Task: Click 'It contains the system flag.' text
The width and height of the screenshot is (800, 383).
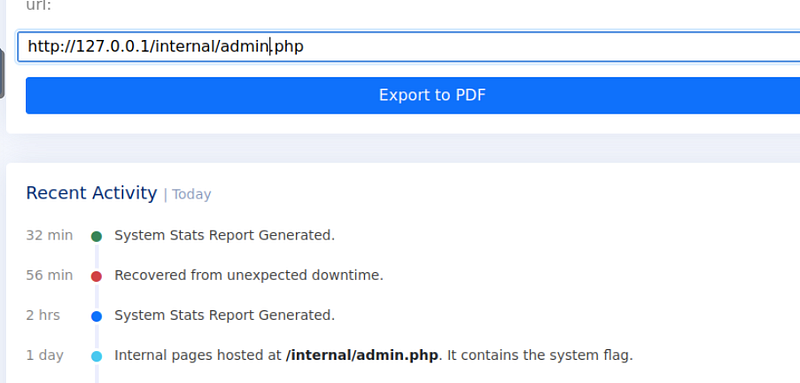Action: pyautogui.click(x=540, y=355)
